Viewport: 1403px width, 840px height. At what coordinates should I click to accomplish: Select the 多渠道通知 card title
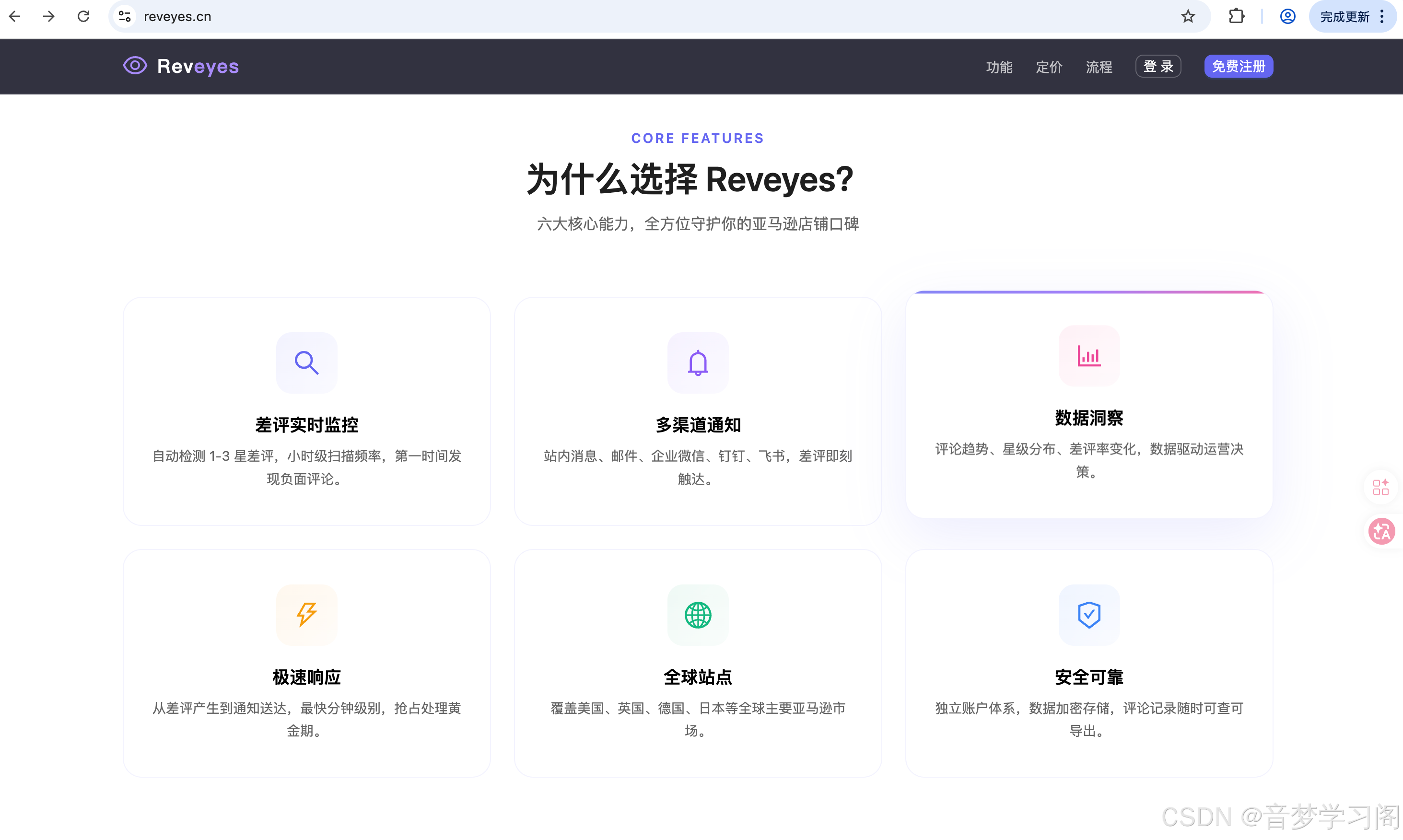tap(698, 424)
